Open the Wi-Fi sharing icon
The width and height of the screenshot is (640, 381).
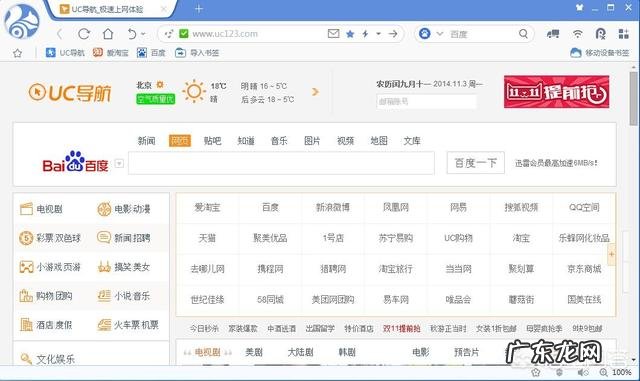(577, 34)
